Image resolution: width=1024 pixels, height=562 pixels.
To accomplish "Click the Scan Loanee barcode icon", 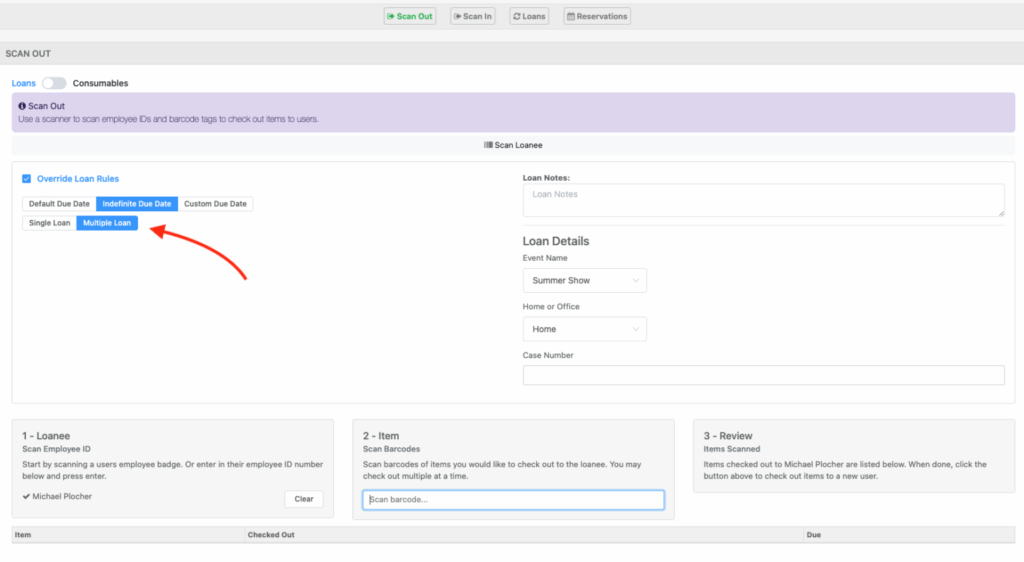I will (488, 145).
